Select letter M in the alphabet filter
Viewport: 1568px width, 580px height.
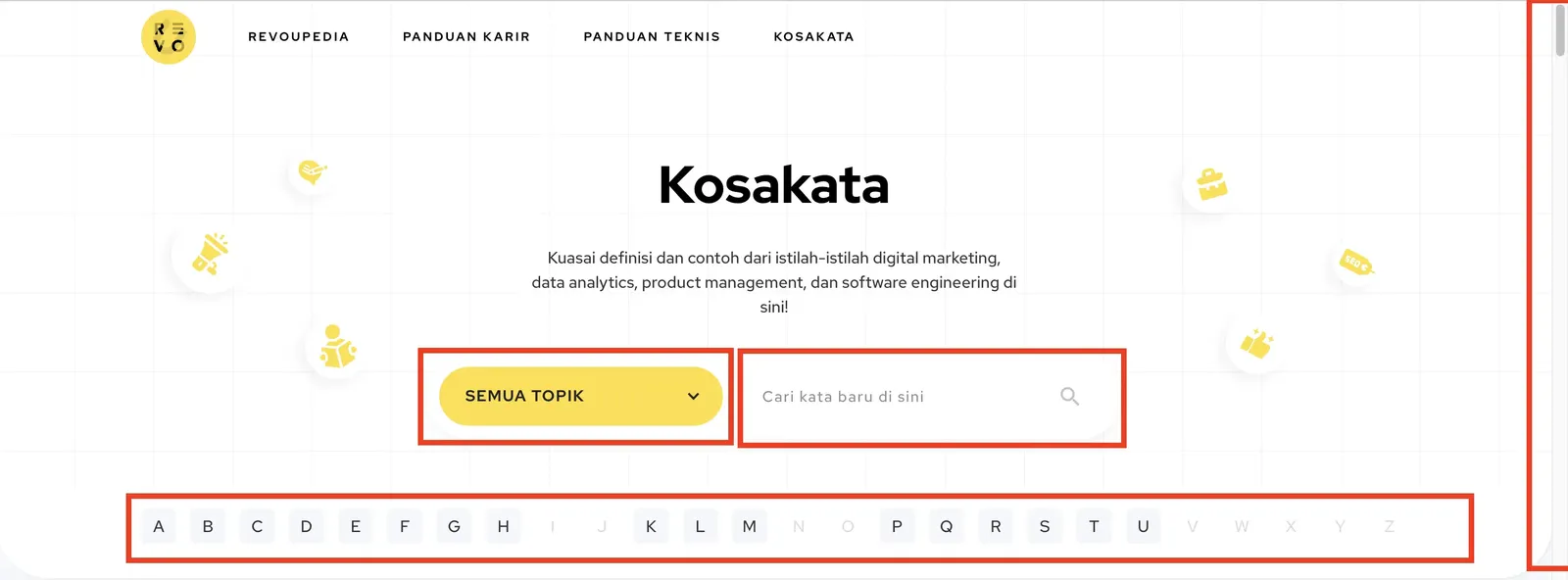749,526
